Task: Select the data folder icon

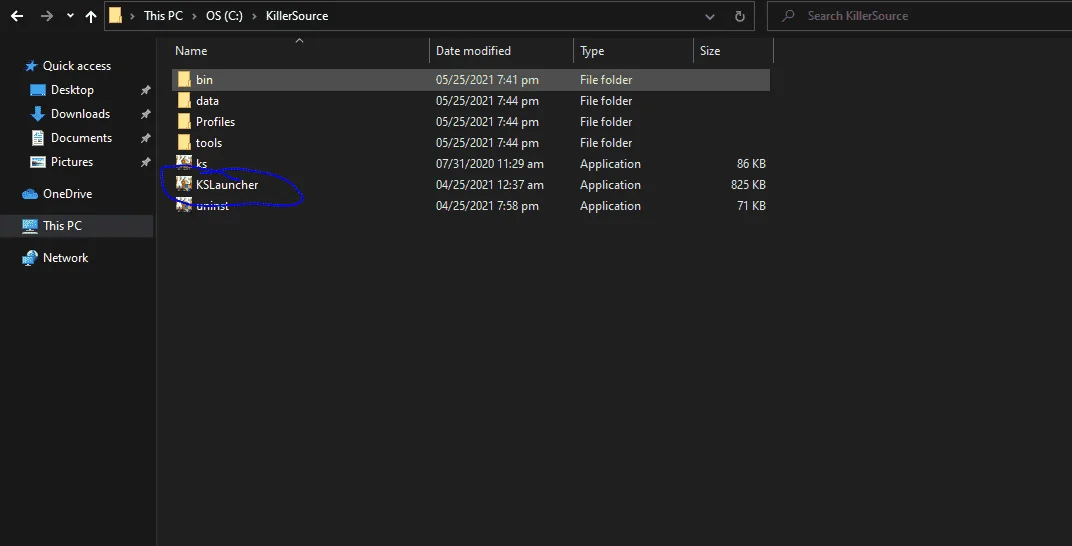Action: tap(184, 100)
